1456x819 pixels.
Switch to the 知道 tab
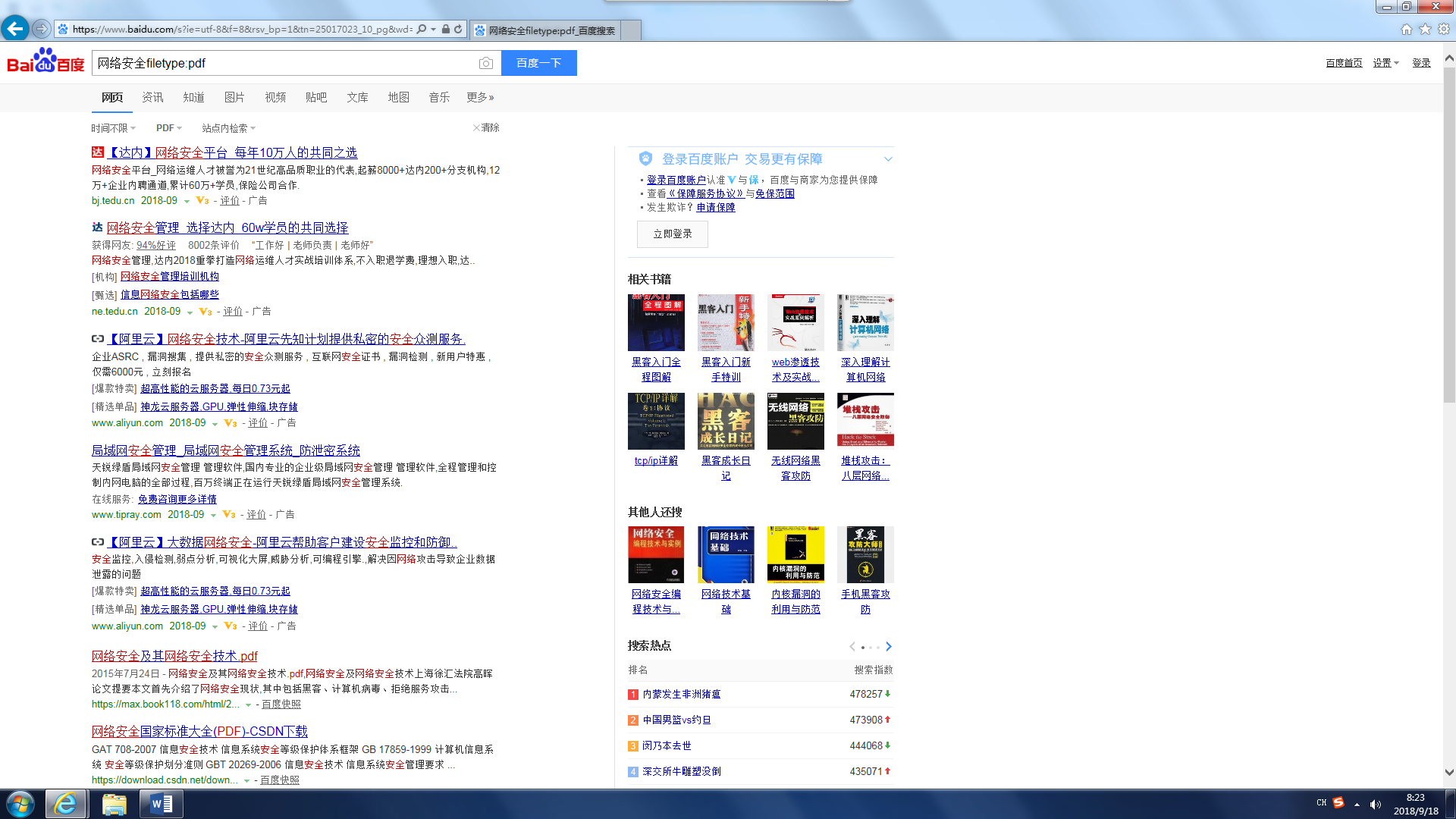[193, 97]
